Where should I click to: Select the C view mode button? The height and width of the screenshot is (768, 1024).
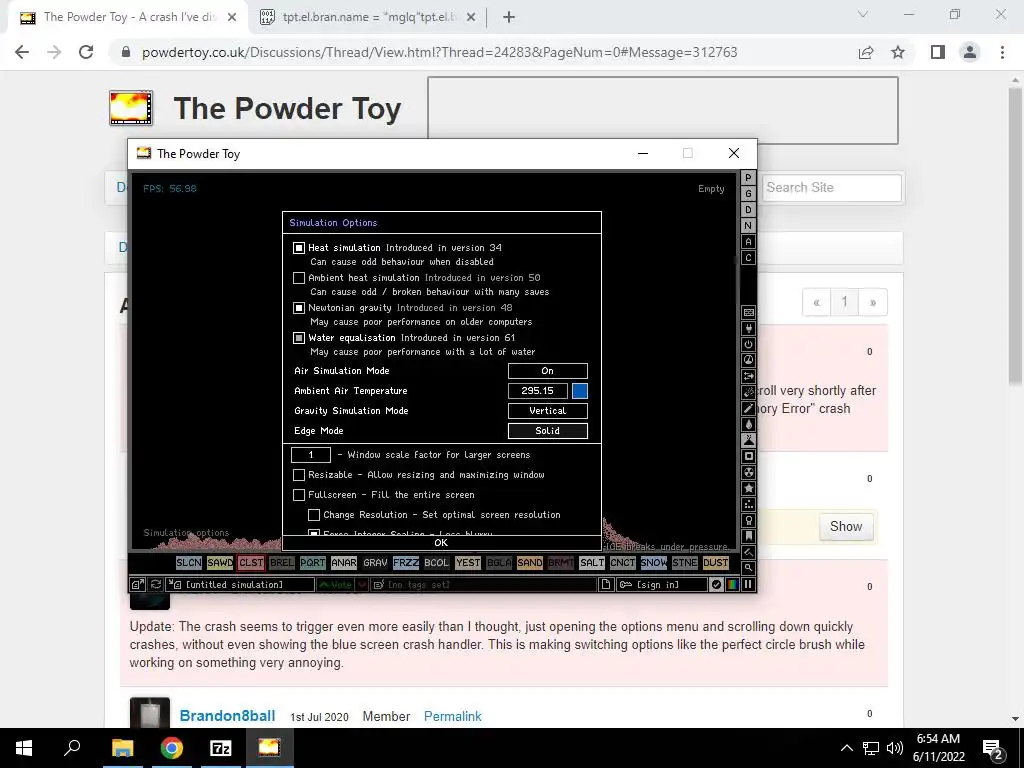click(748, 258)
